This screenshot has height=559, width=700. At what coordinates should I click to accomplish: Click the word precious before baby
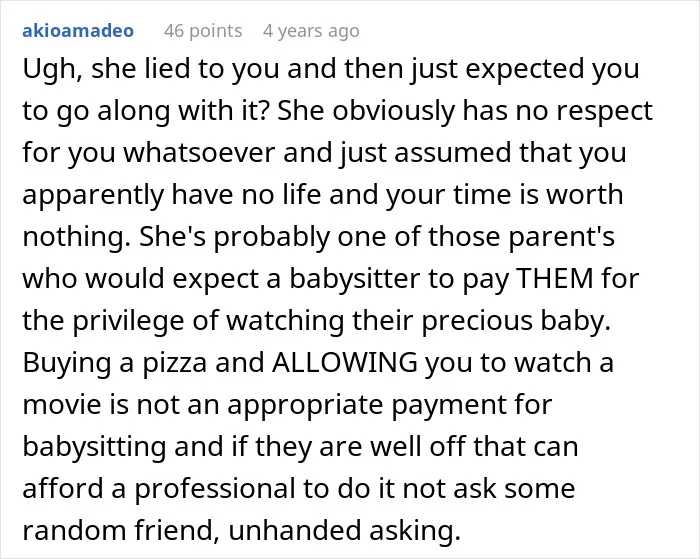click(x=477, y=322)
